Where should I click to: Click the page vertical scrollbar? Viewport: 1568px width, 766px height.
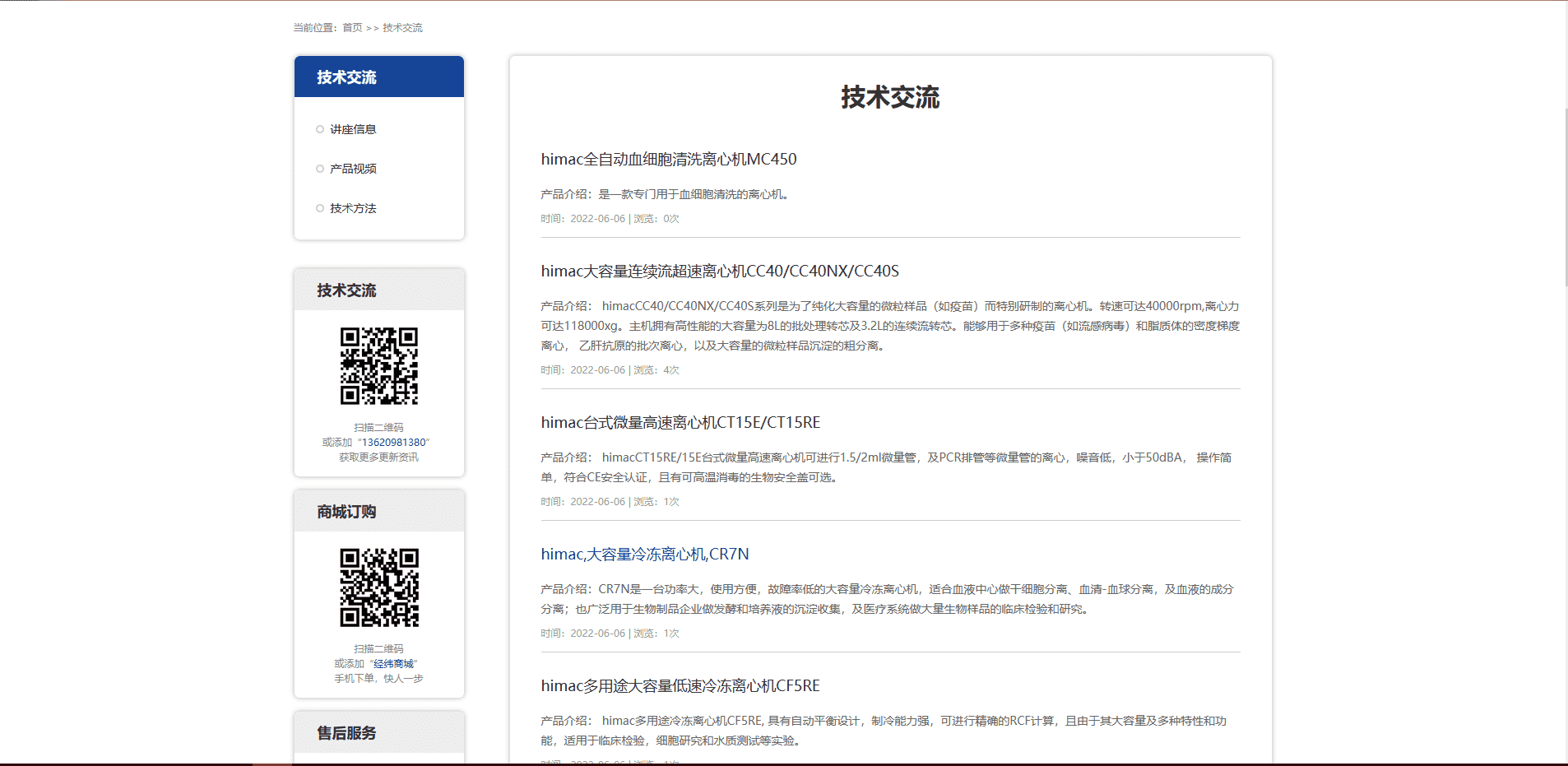pyautogui.click(x=1565, y=197)
